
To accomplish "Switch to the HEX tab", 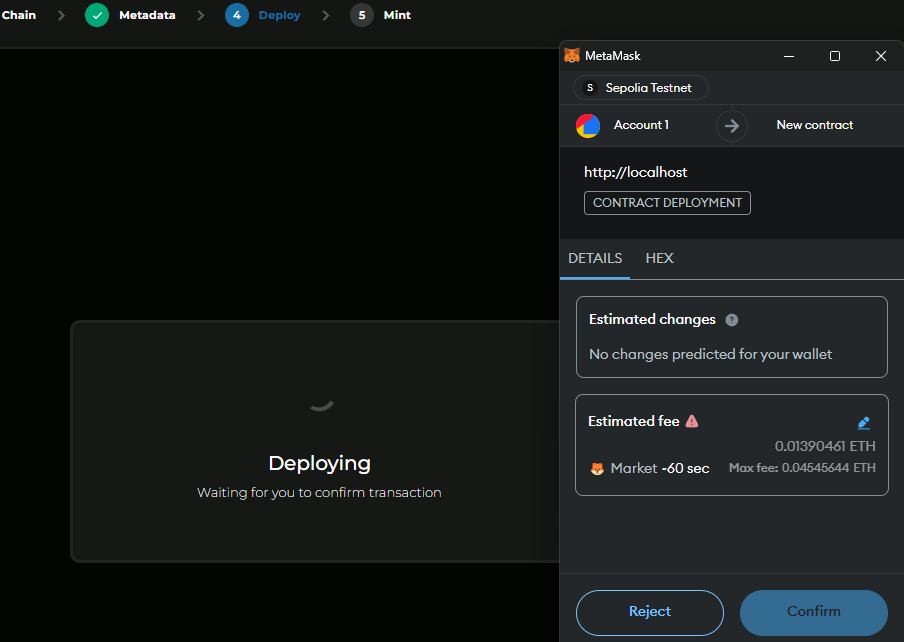I will tap(660, 258).
